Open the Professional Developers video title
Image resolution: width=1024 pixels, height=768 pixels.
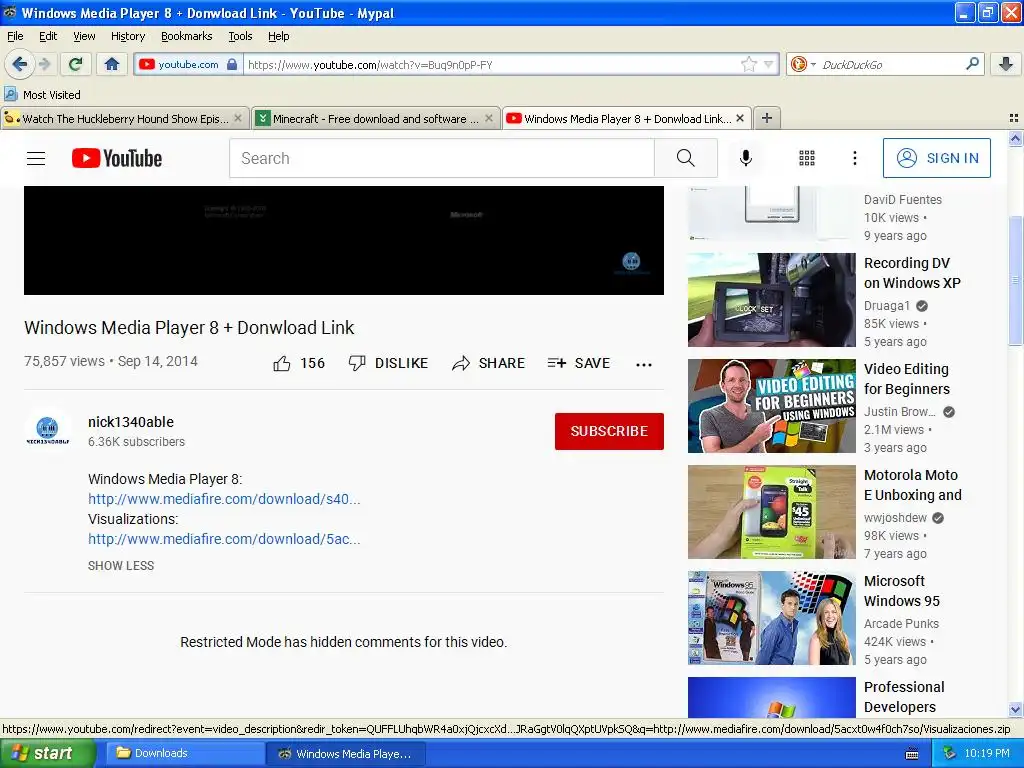click(x=904, y=697)
